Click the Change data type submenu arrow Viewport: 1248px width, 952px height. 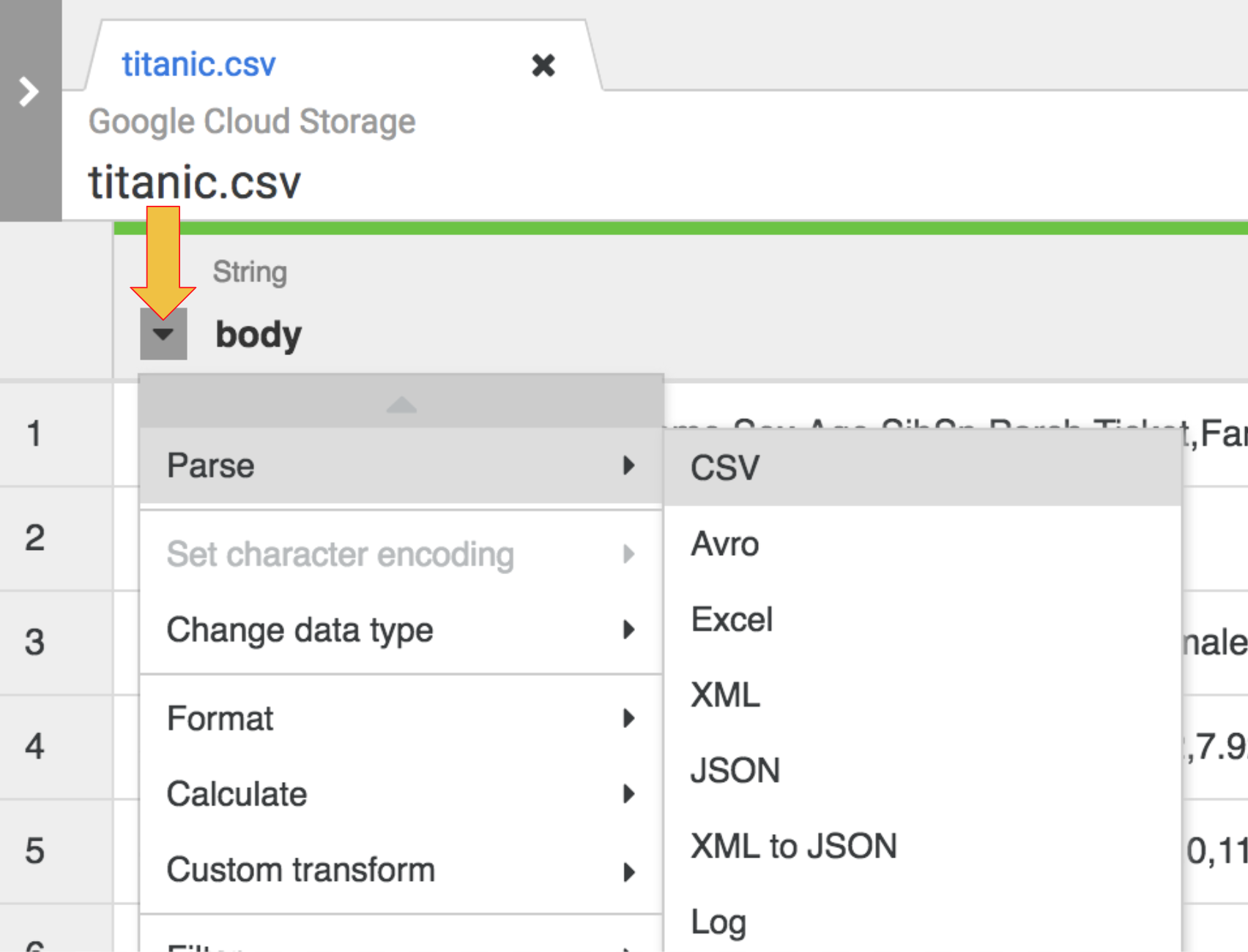630,631
